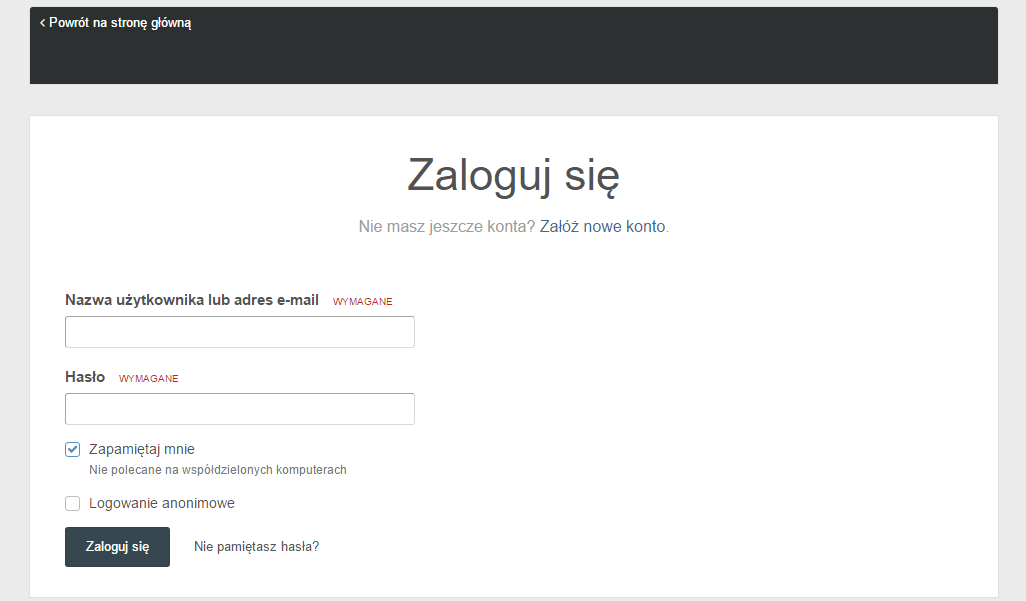Viewport: 1026px width, 601px height.
Task: Click the username or e-mail input field
Action: [239, 331]
